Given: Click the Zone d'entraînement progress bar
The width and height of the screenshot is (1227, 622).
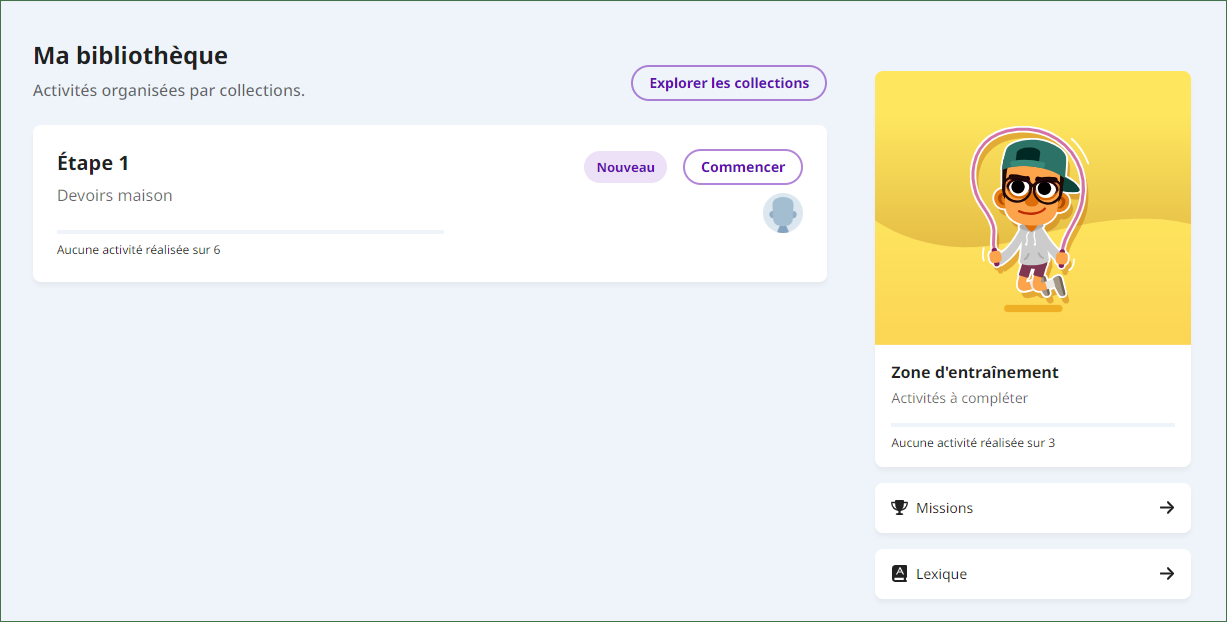Looking at the screenshot, I should [1033, 425].
